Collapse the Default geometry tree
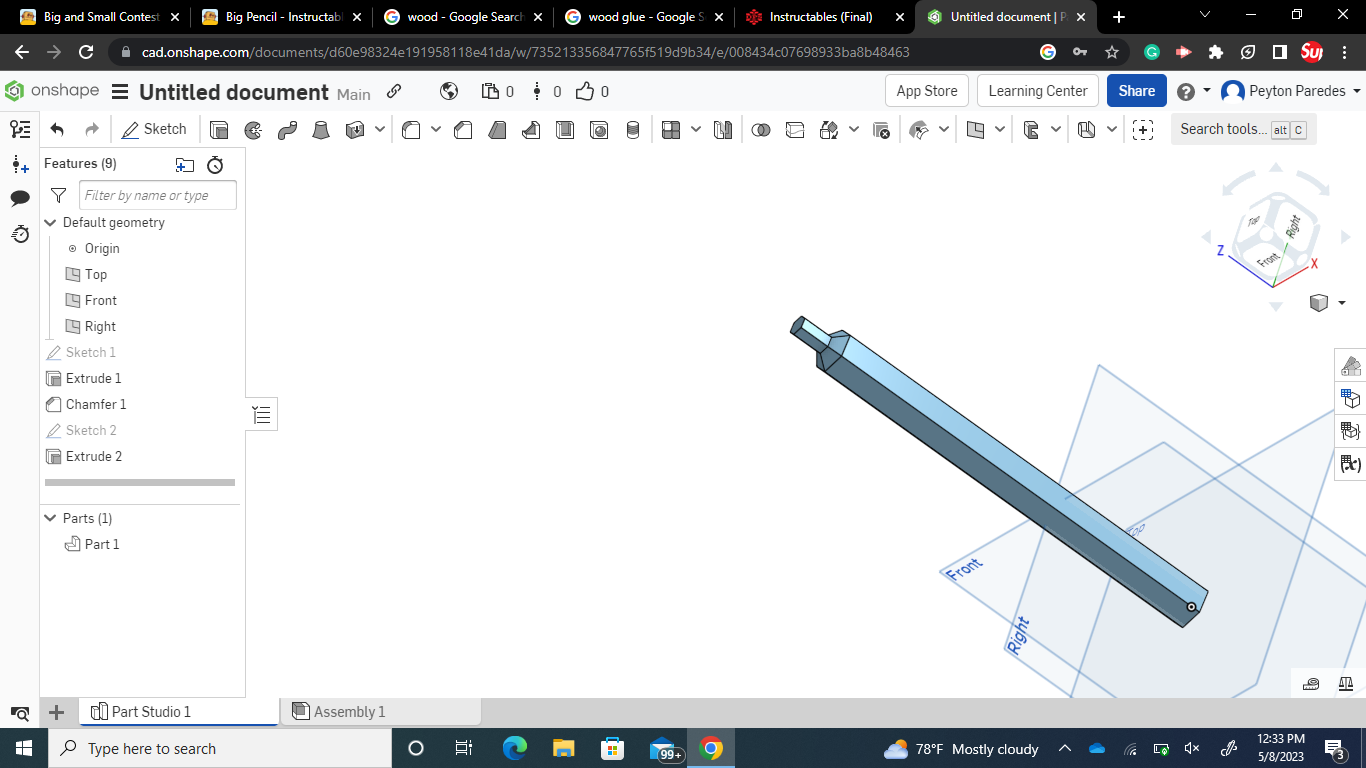The height and width of the screenshot is (768, 1366). pos(51,222)
